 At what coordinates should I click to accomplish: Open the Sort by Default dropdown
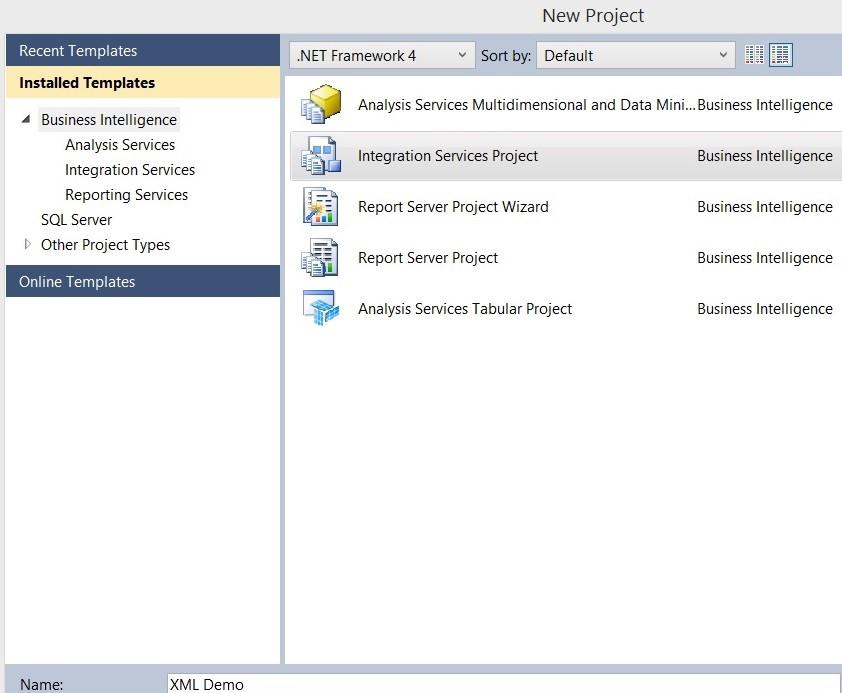pos(636,55)
